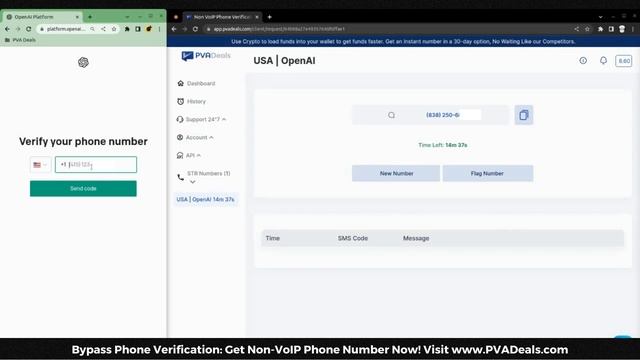Viewport: 640px width, 360px height.
Task: Reload the PVADeals page
Action: (196, 29)
